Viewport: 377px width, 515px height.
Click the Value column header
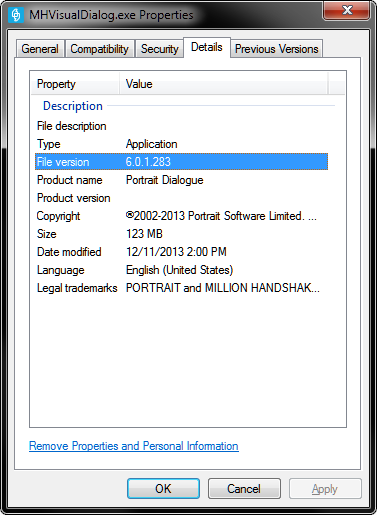click(x=224, y=84)
